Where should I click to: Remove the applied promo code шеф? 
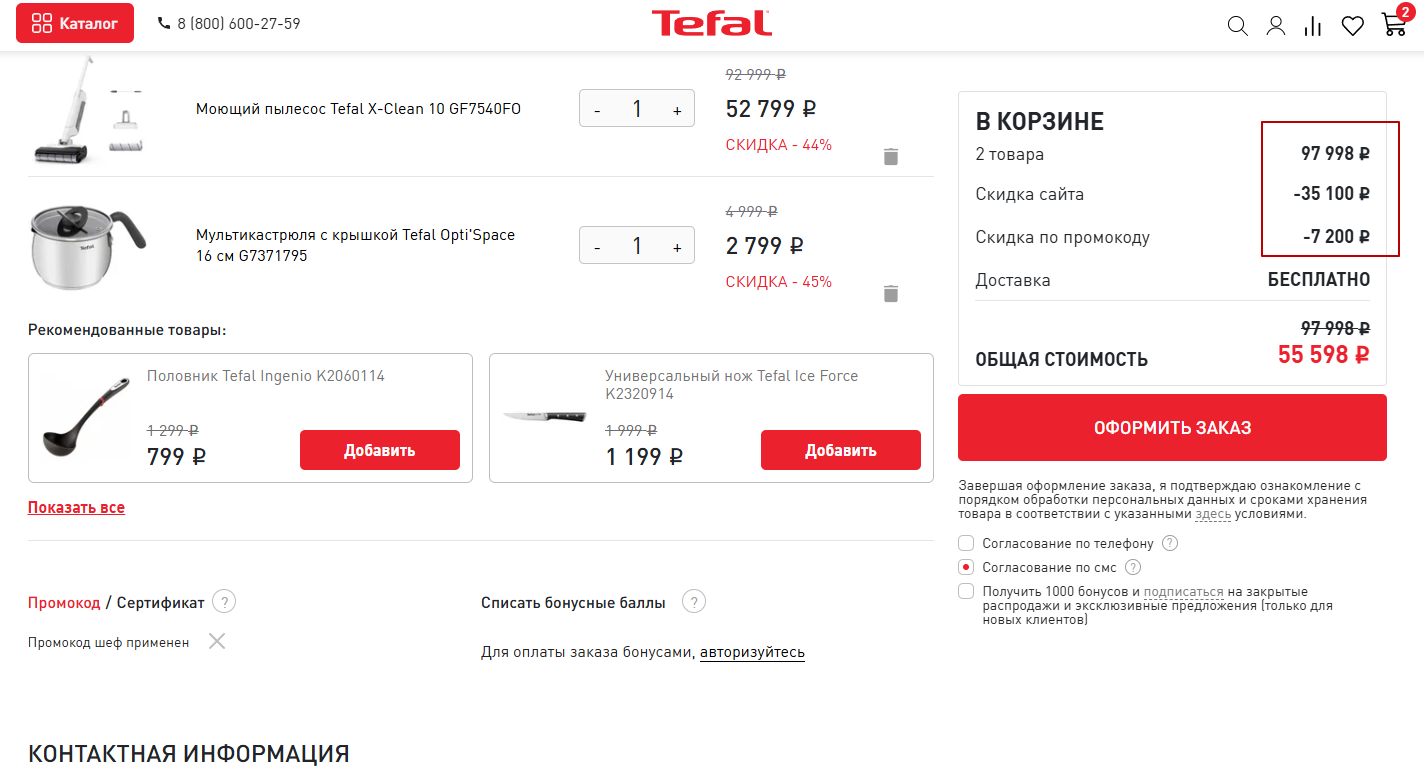[x=217, y=641]
